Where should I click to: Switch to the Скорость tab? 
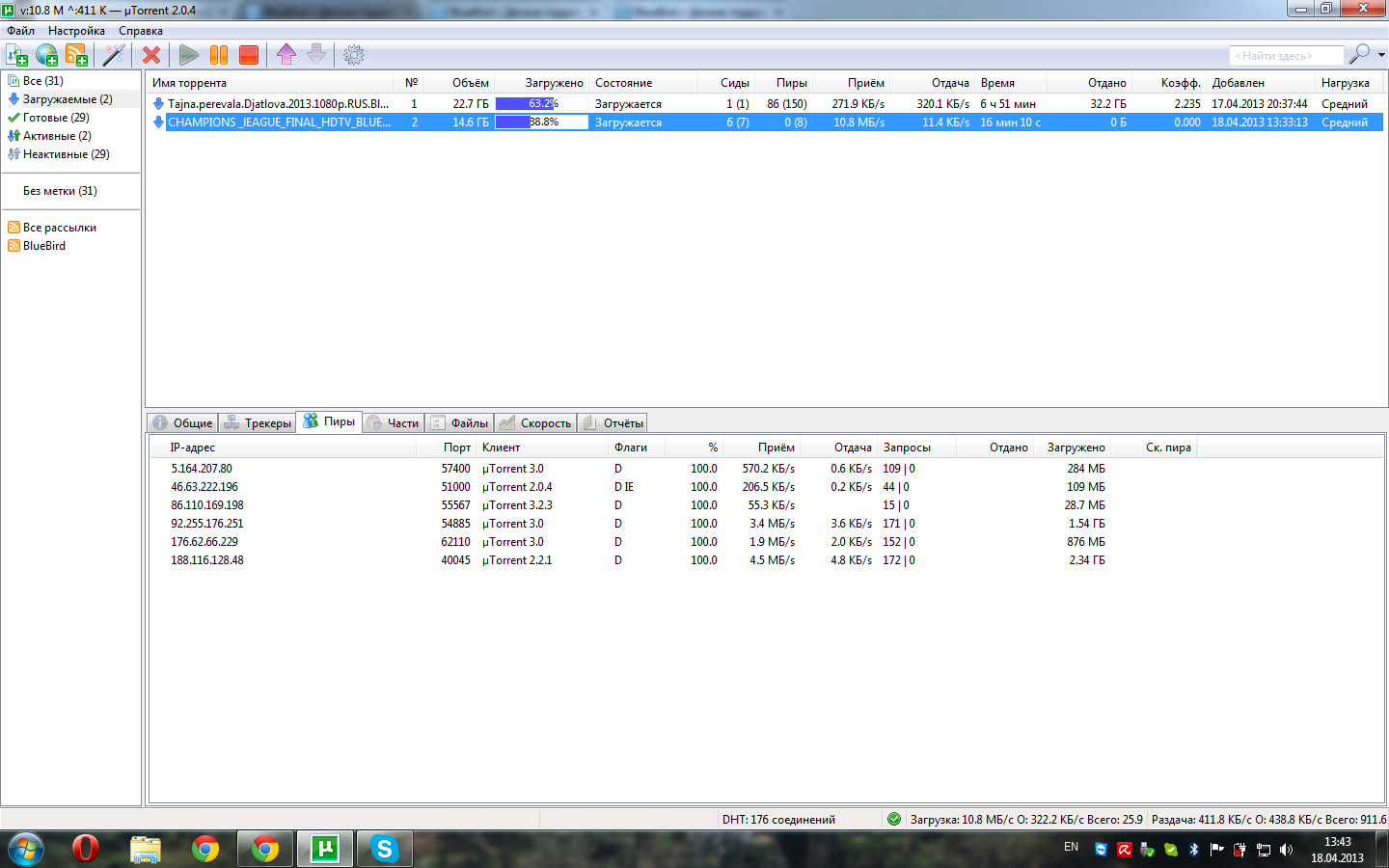[x=535, y=423]
